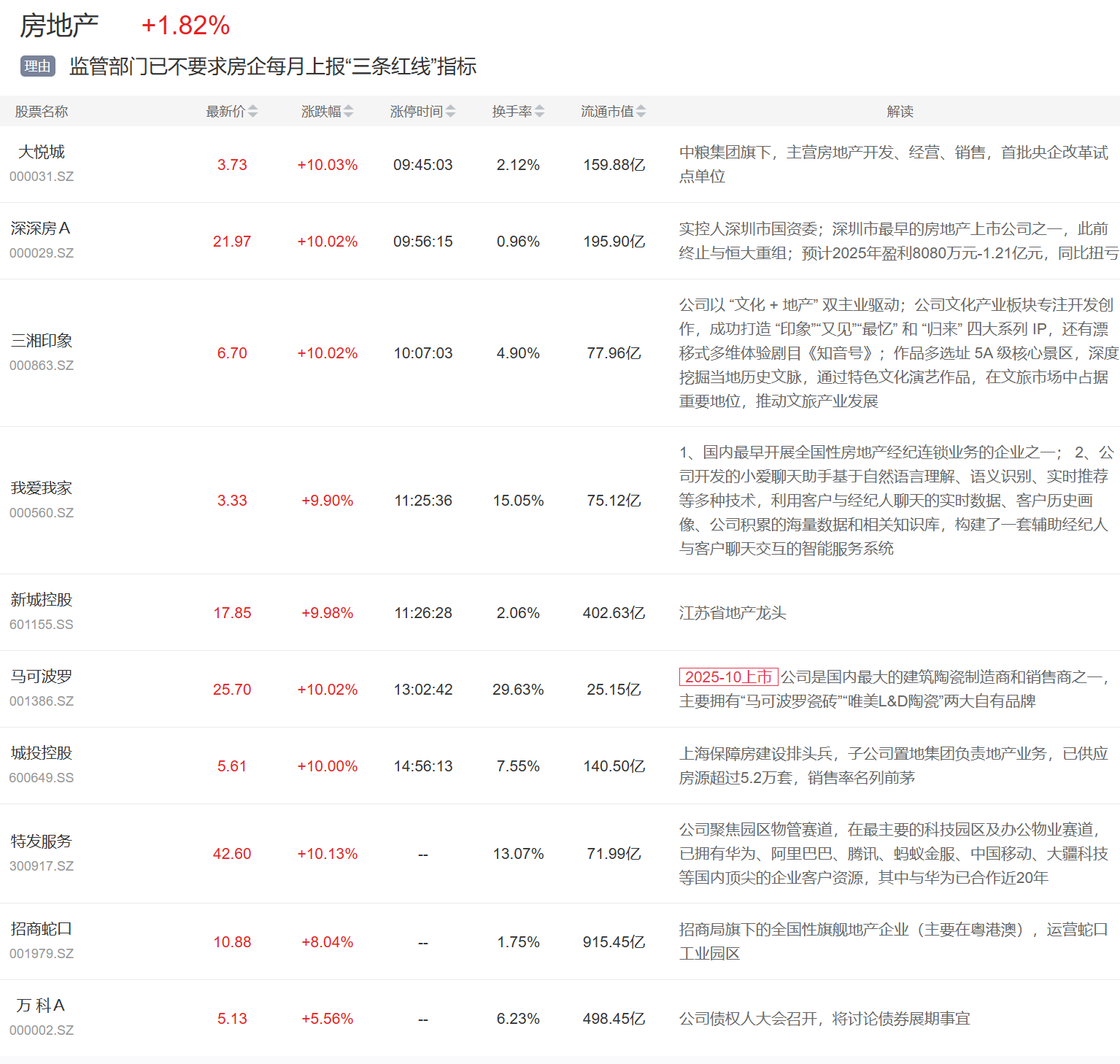Click on the 我爱我家 stock name
This screenshot has height=1064, width=1120.
(42, 488)
